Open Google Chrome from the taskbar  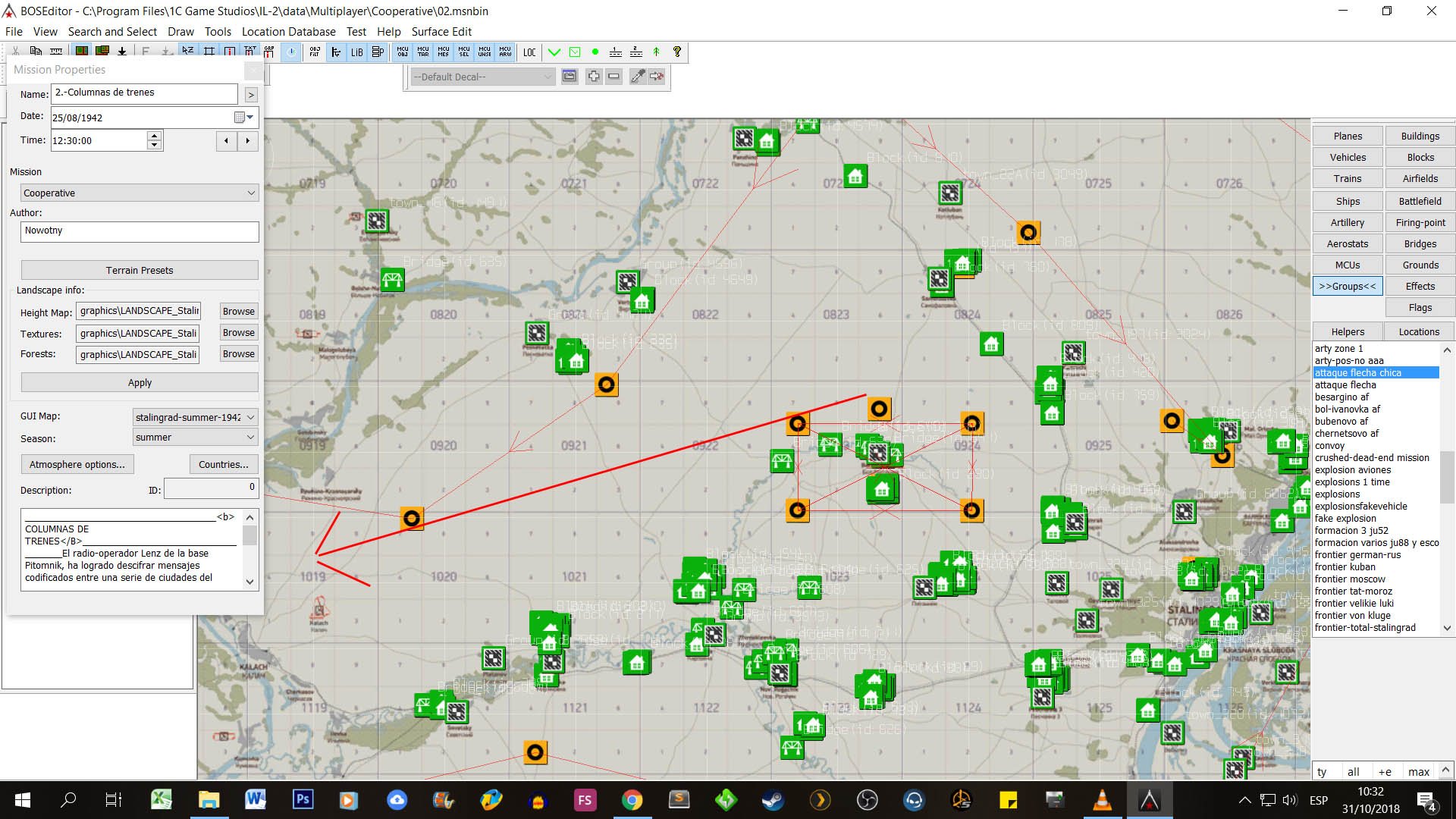[632, 800]
